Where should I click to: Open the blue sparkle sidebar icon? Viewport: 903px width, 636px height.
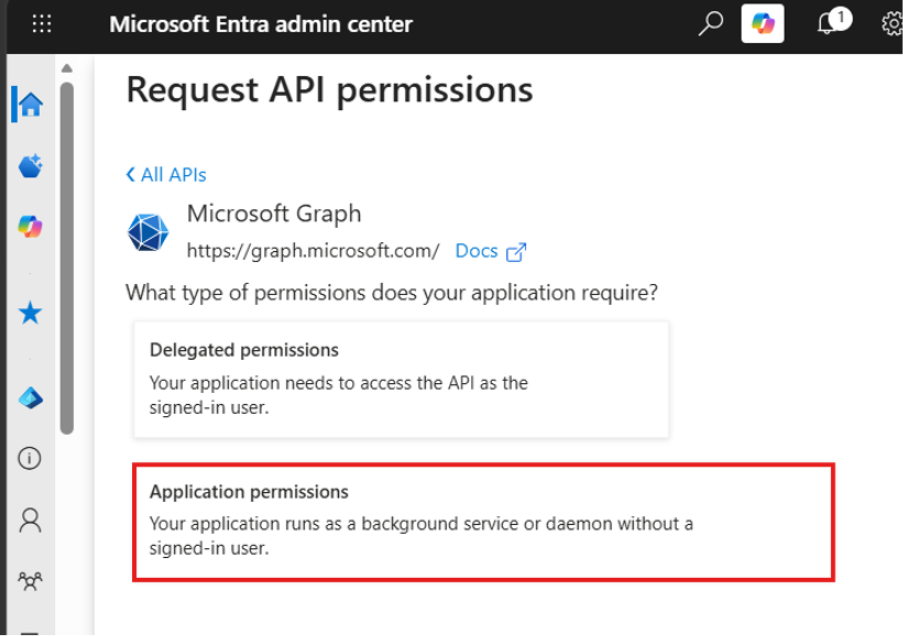[x=30, y=166]
